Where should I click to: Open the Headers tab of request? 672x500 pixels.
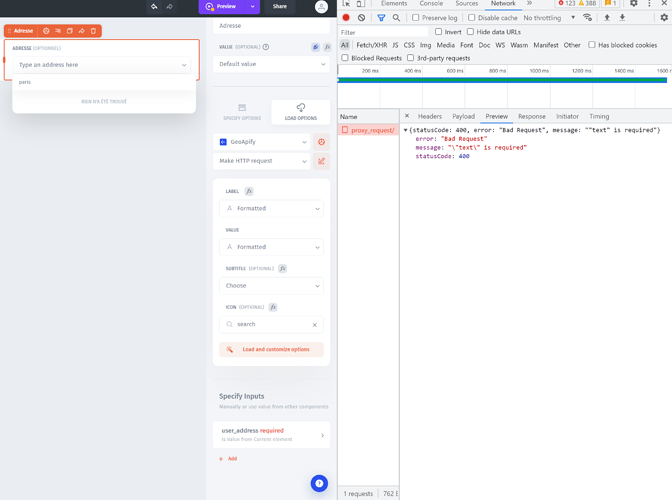pyautogui.click(x=429, y=117)
